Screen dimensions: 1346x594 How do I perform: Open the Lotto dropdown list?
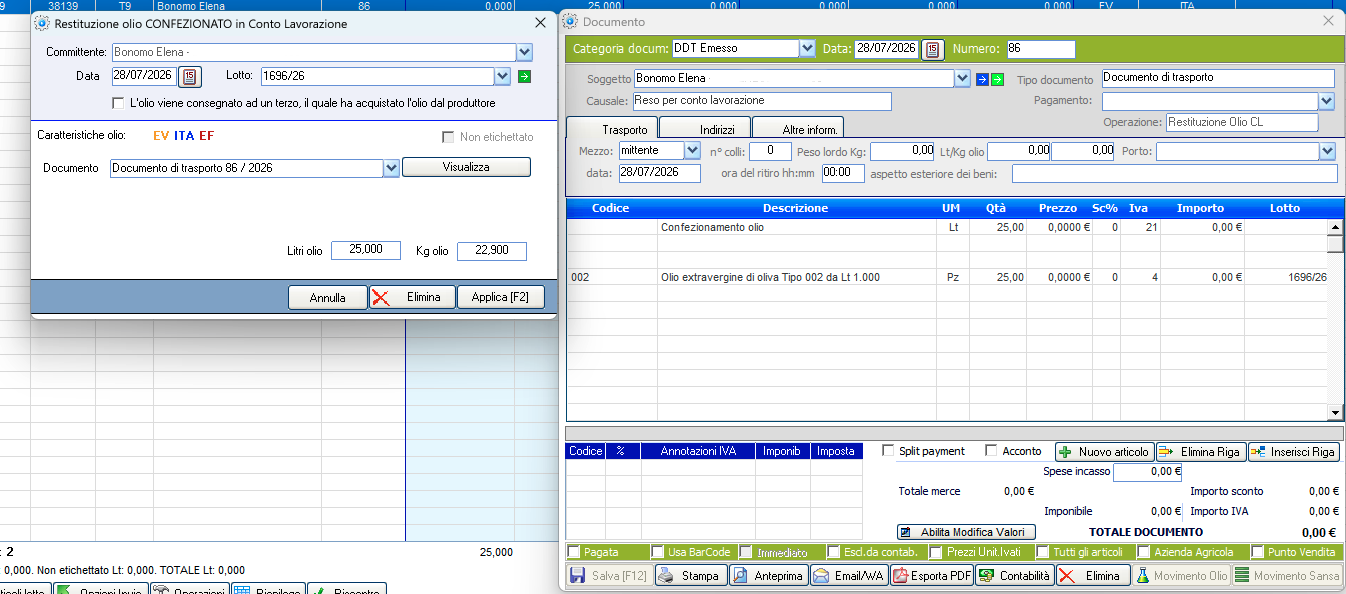pos(502,76)
